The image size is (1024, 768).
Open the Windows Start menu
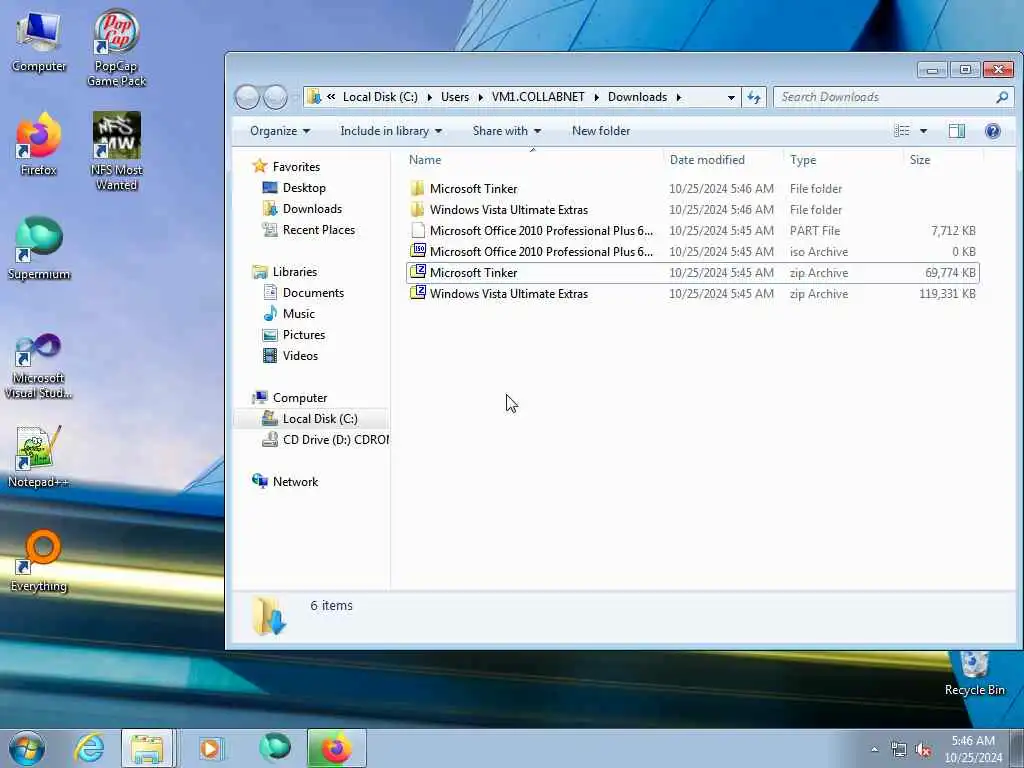[x=27, y=748]
